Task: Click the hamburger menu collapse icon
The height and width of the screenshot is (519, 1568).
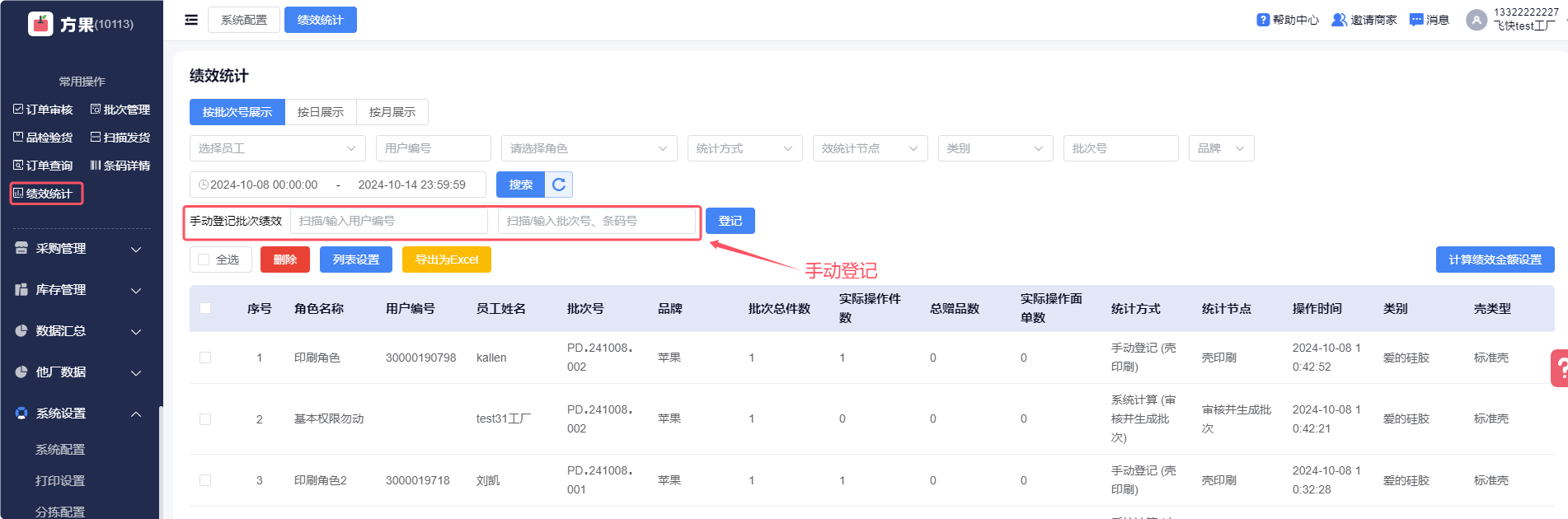Action: [191, 20]
